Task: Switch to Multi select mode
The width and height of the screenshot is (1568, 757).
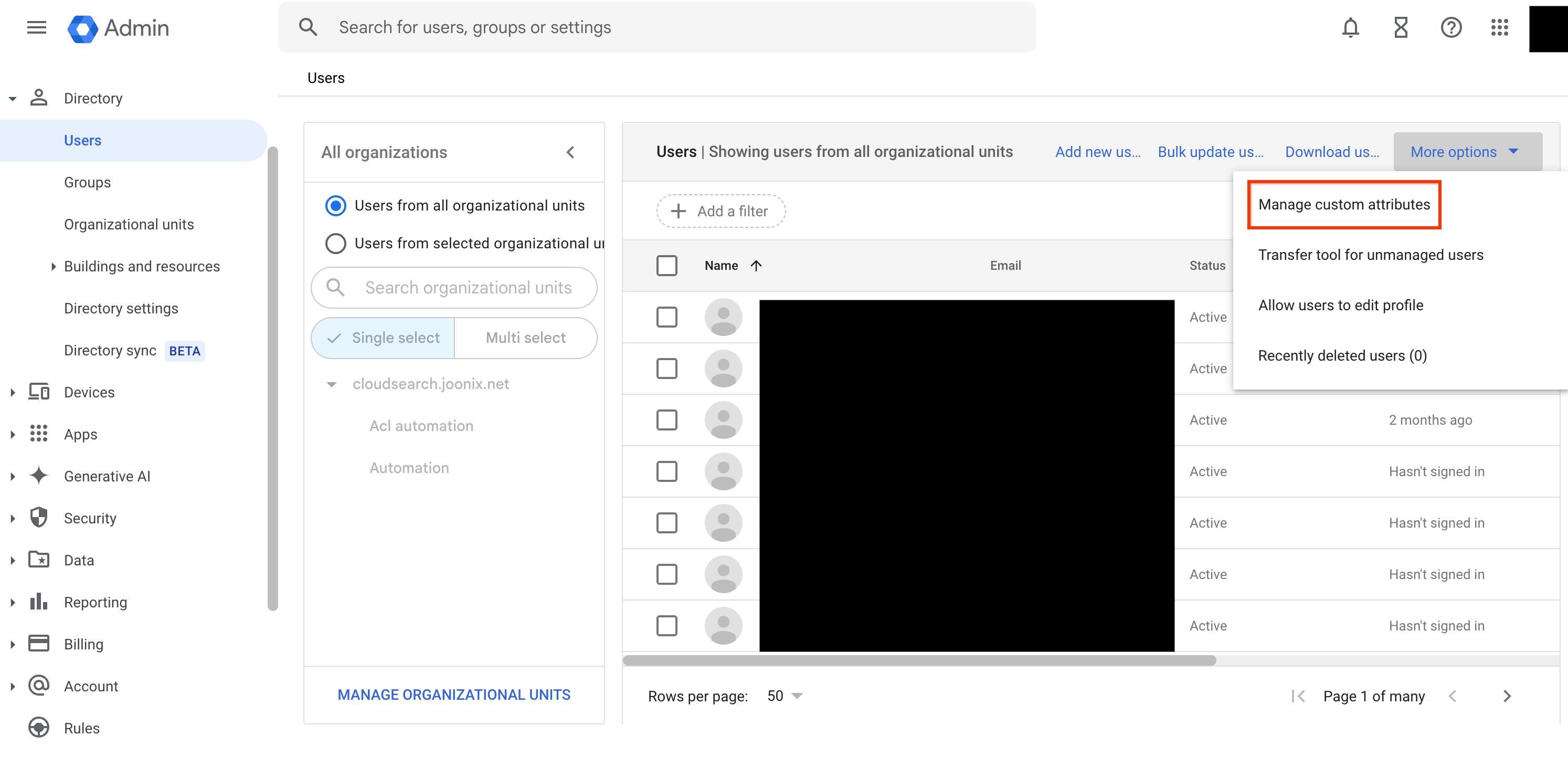Action: pos(525,338)
